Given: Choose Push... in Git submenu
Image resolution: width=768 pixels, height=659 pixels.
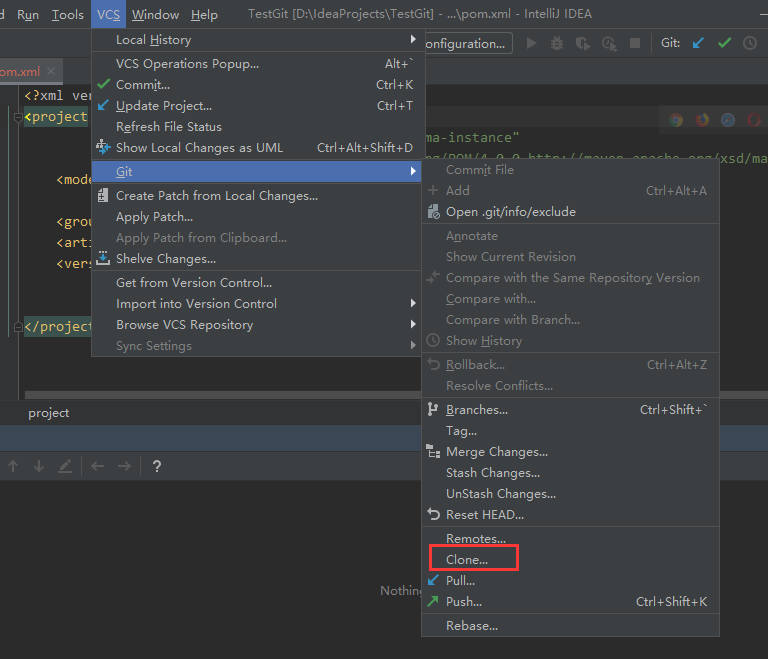Looking at the screenshot, I should (x=570, y=602).
